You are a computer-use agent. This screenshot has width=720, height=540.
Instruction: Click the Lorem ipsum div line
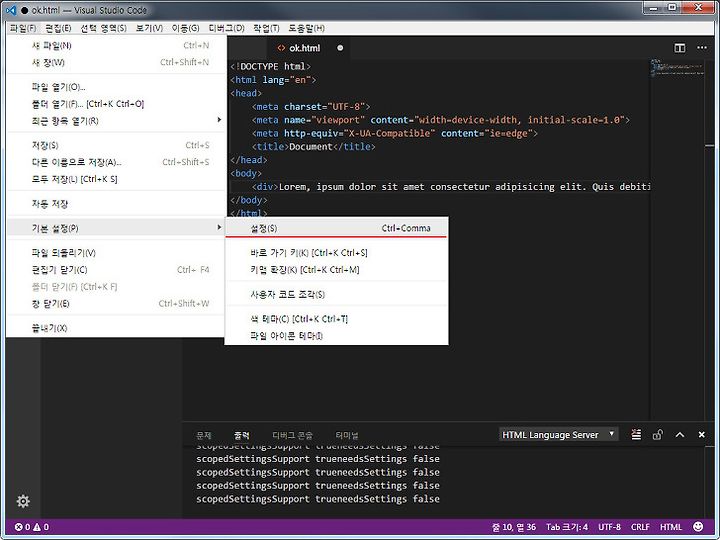pyautogui.click(x=440, y=186)
